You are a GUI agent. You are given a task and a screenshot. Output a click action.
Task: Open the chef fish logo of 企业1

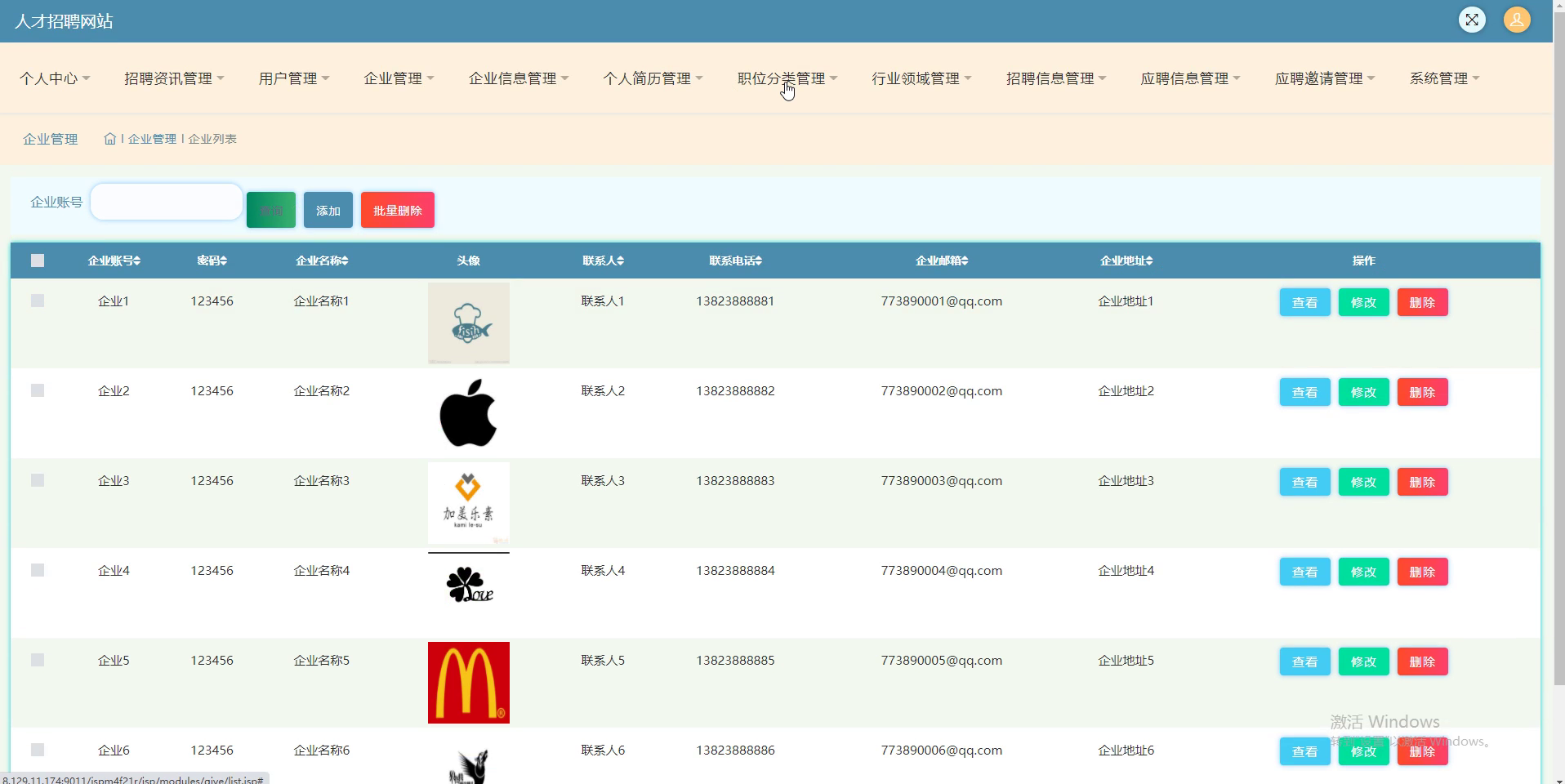coord(469,323)
